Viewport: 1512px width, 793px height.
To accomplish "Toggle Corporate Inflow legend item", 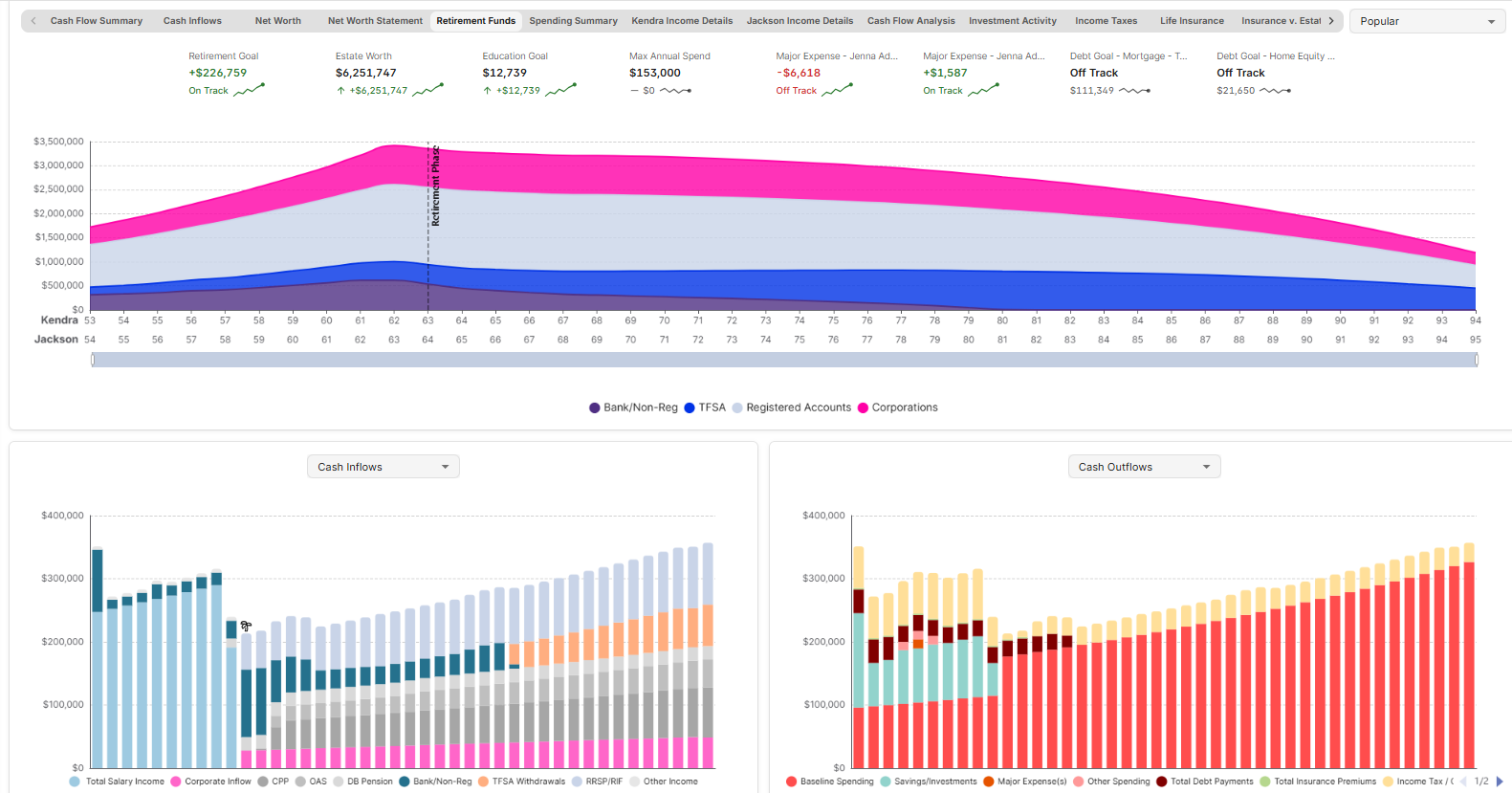I will click(210, 782).
